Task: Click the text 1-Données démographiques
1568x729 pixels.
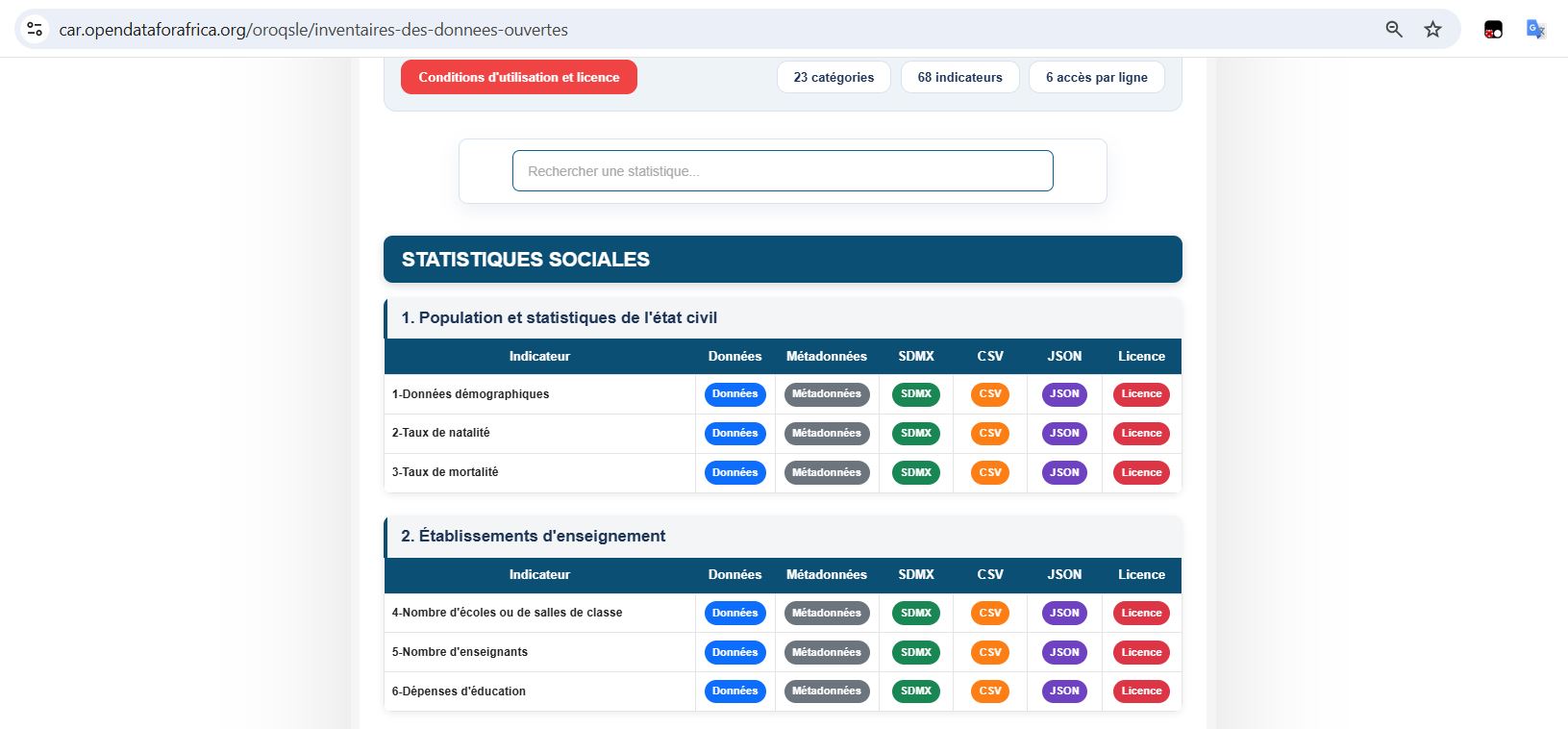Action: click(x=470, y=394)
